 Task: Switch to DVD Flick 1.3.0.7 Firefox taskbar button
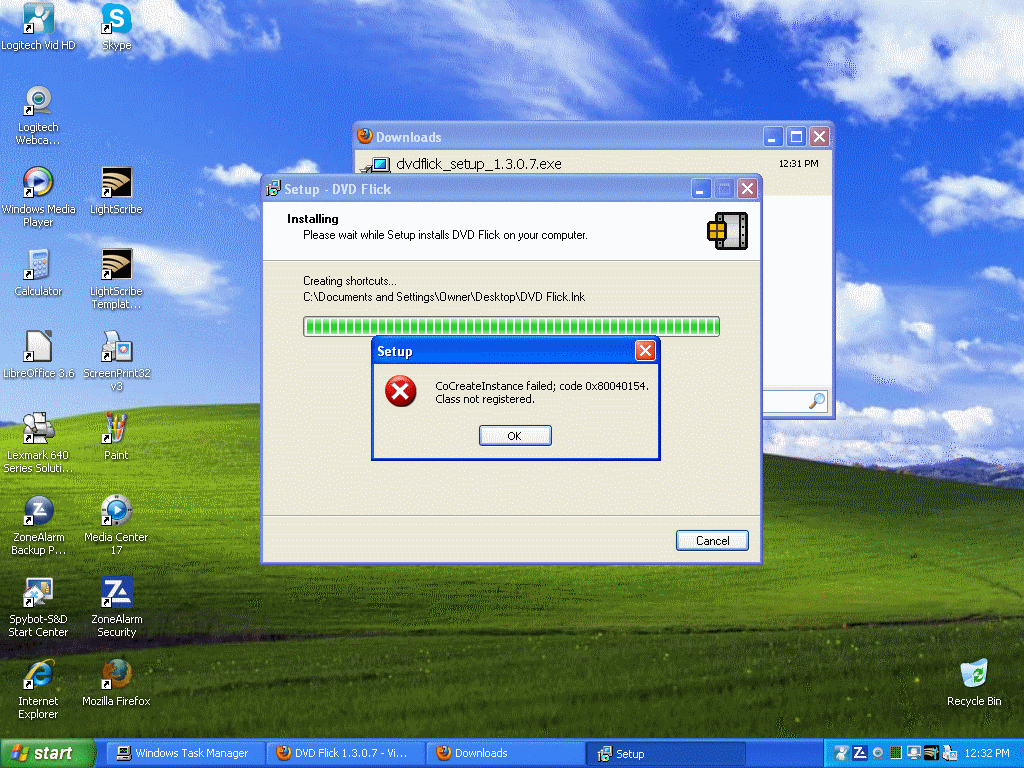click(x=345, y=754)
